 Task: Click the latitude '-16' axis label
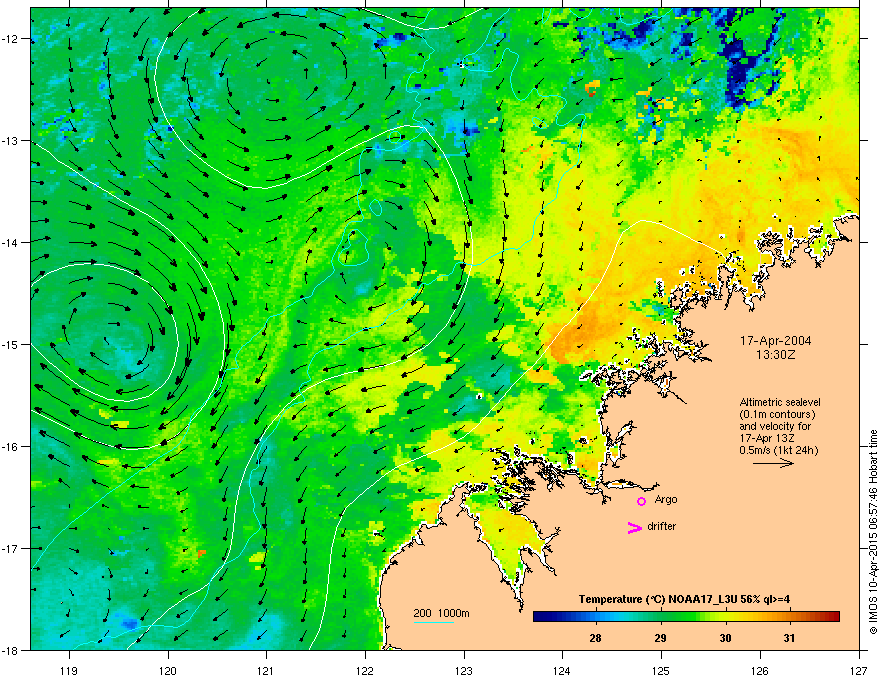click(11, 447)
